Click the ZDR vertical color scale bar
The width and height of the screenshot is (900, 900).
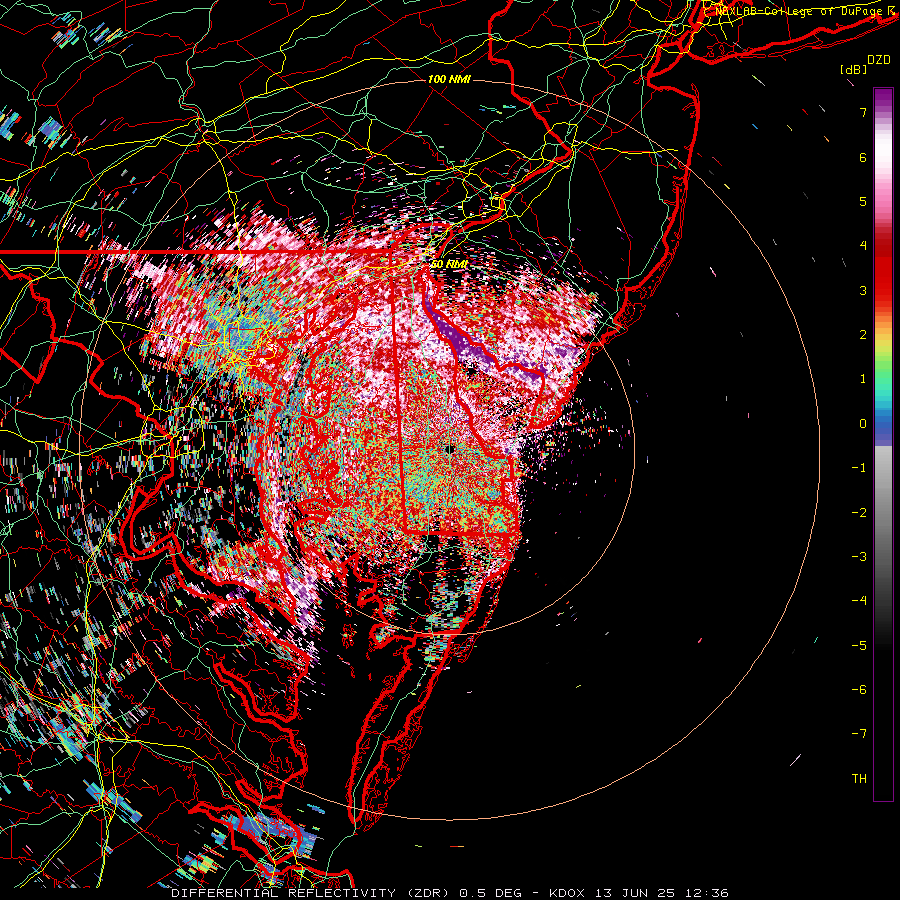[883, 444]
